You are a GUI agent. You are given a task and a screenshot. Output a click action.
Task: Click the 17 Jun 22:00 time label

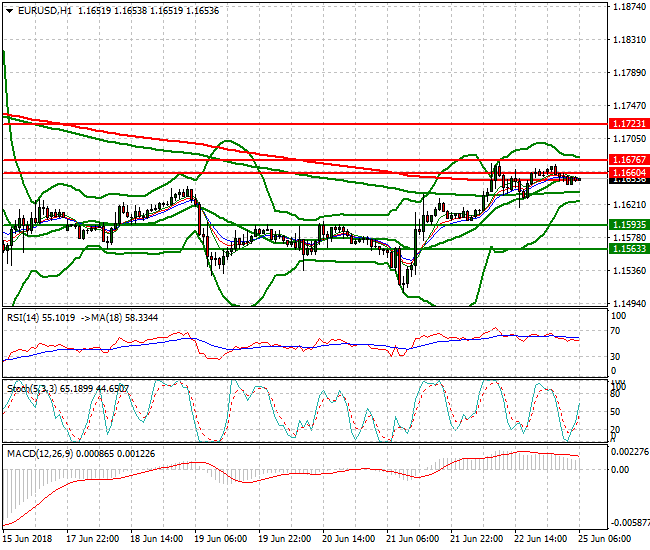[x=92, y=538]
